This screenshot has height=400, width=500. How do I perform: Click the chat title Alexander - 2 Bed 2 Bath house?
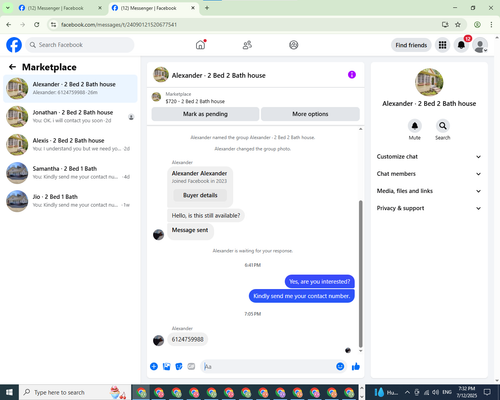click(x=219, y=75)
